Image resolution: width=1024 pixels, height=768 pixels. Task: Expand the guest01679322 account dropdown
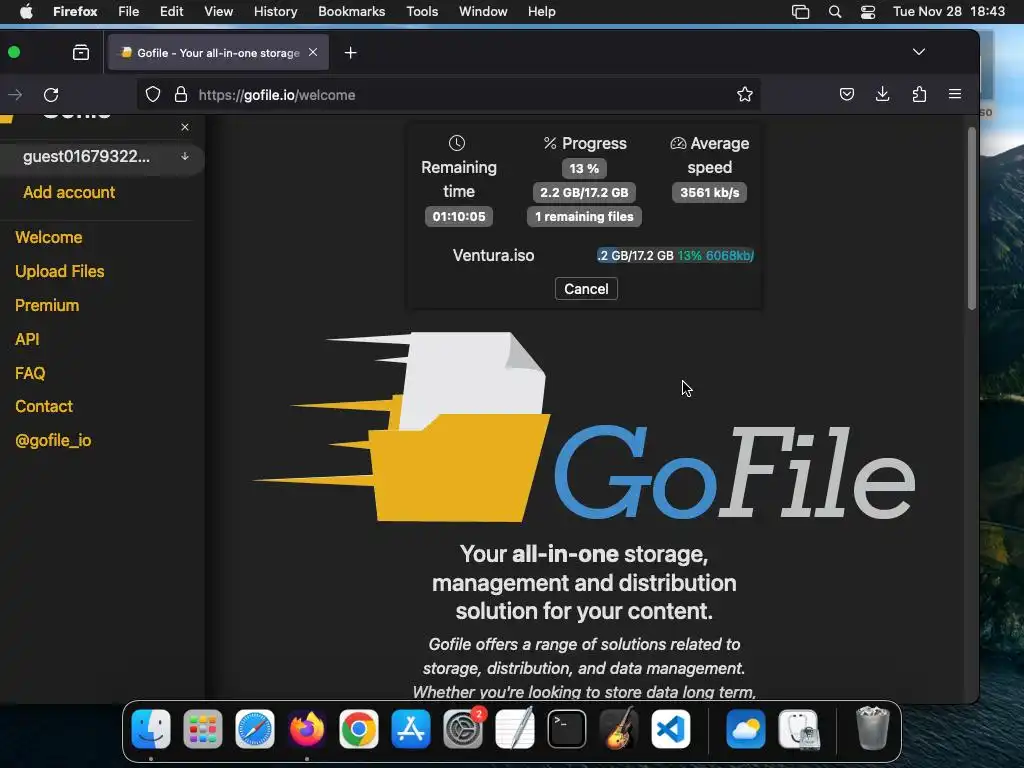click(185, 157)
